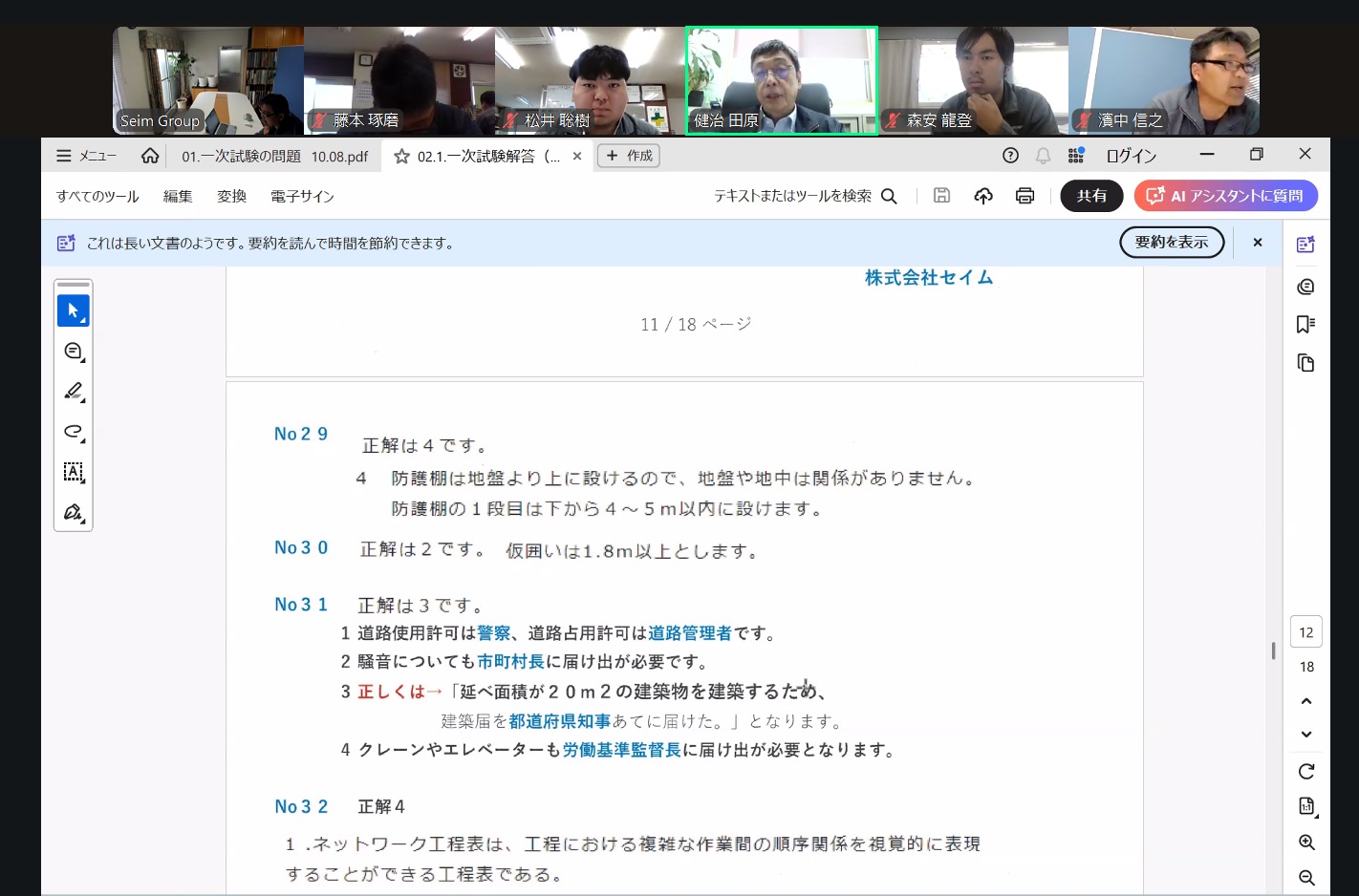Open the メニュー hamburger menu
Screen dimensions: 1359x896
point(86,156)
